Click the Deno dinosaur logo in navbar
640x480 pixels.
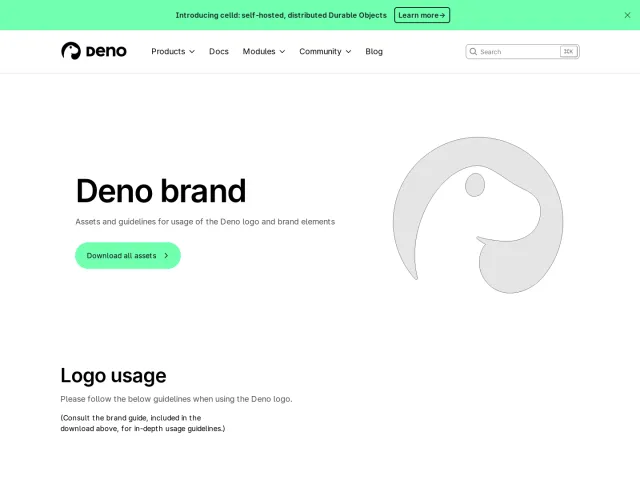click(71, 51)
